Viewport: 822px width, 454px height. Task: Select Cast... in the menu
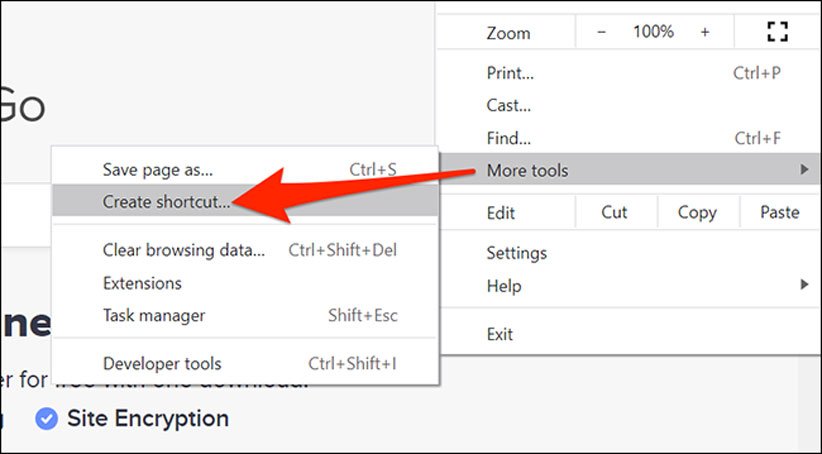(508, 105)
